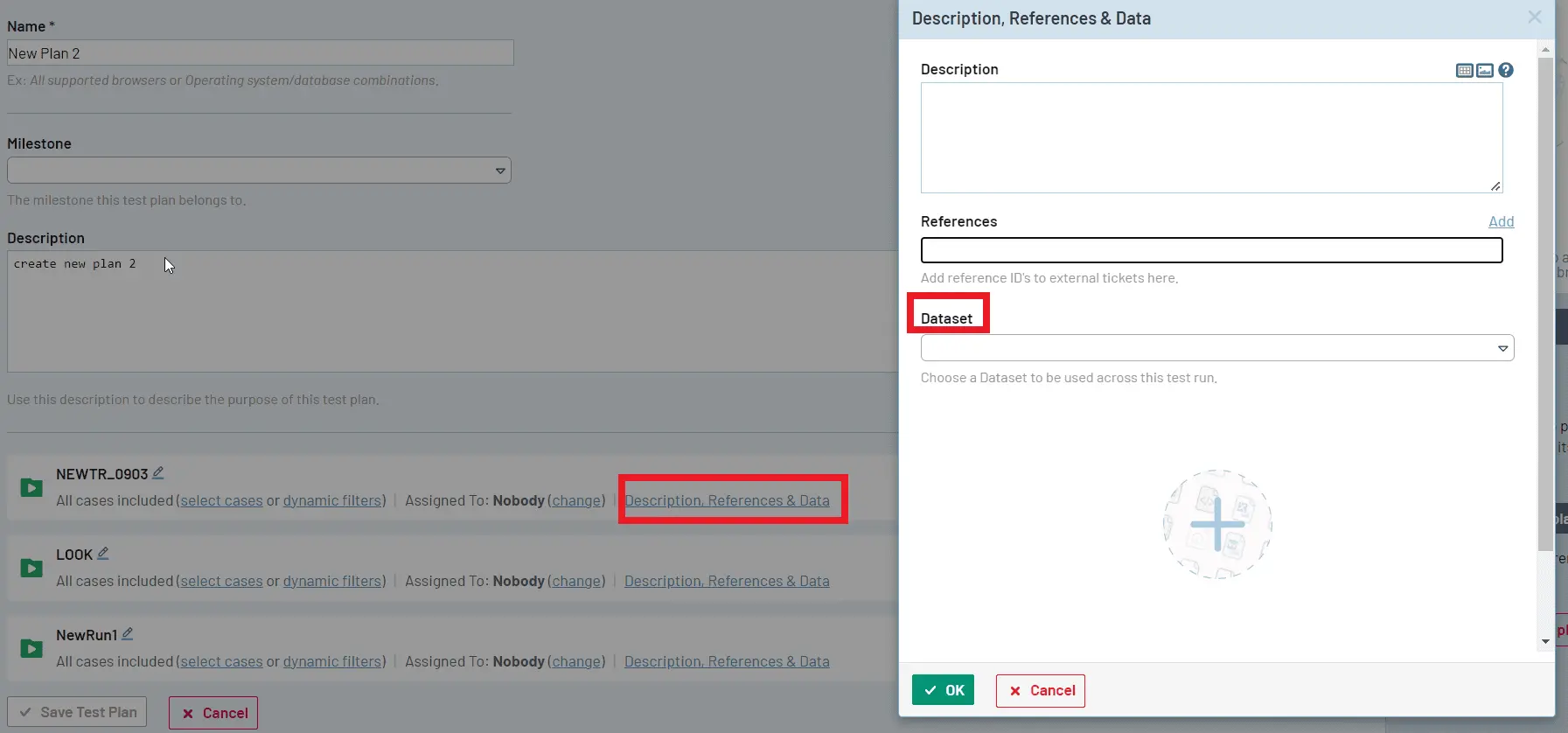Click the add image icon above Description
This screenshot has width=1568, height=733.
1485,71
